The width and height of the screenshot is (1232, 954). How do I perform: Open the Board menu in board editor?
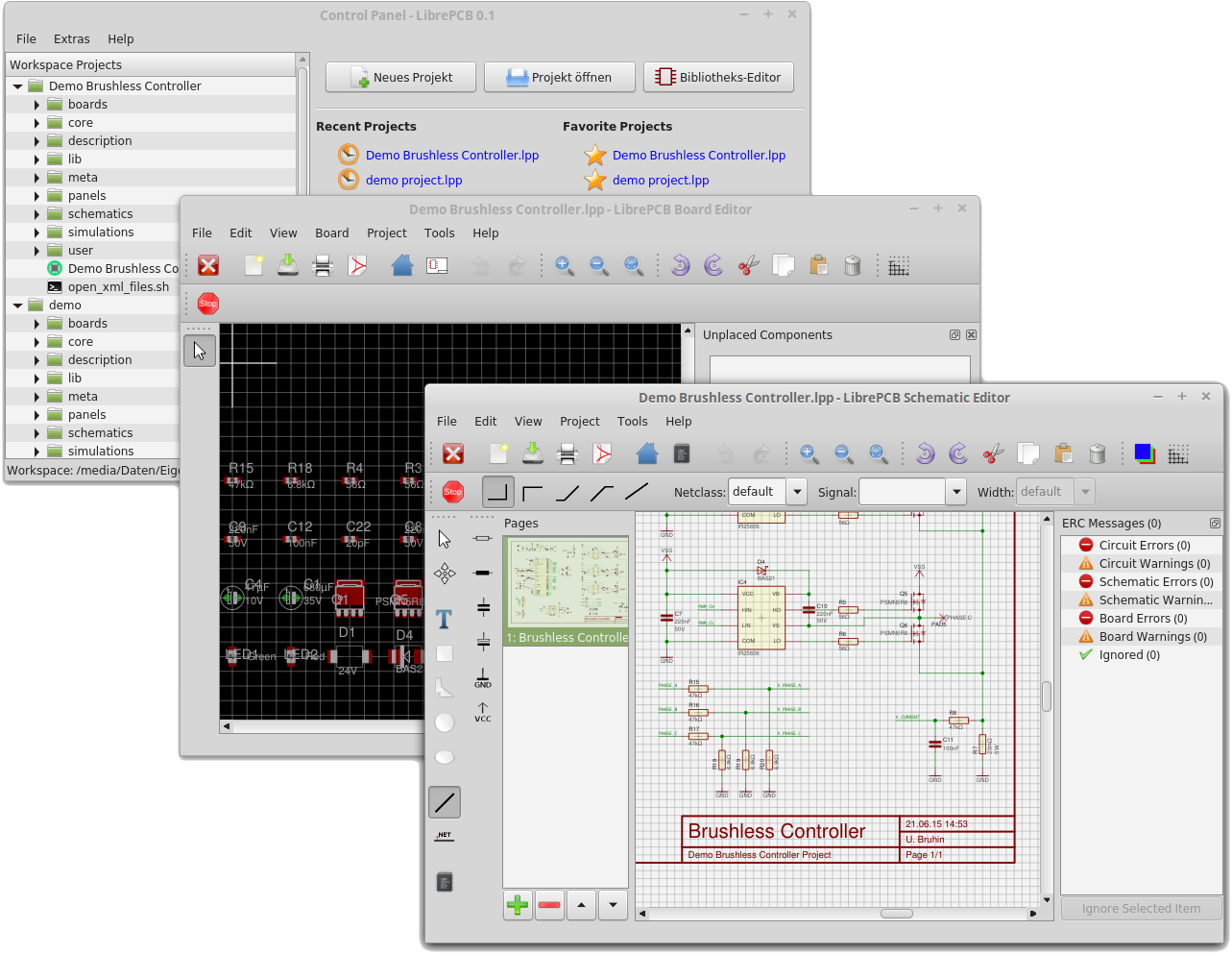pos(331,233)
